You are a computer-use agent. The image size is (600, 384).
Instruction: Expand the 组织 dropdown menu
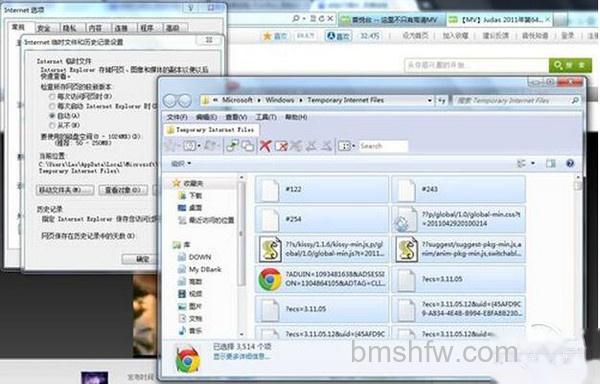(x=181, y=164)
